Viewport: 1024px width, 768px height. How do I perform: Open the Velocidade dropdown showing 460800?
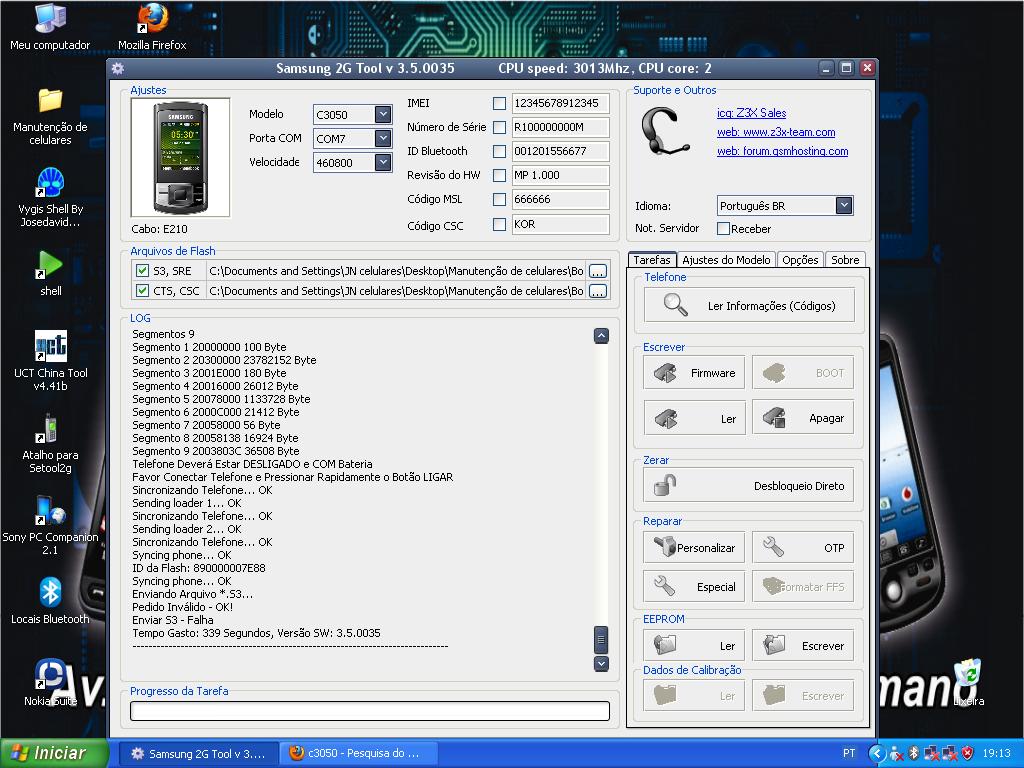coord(383,163)
